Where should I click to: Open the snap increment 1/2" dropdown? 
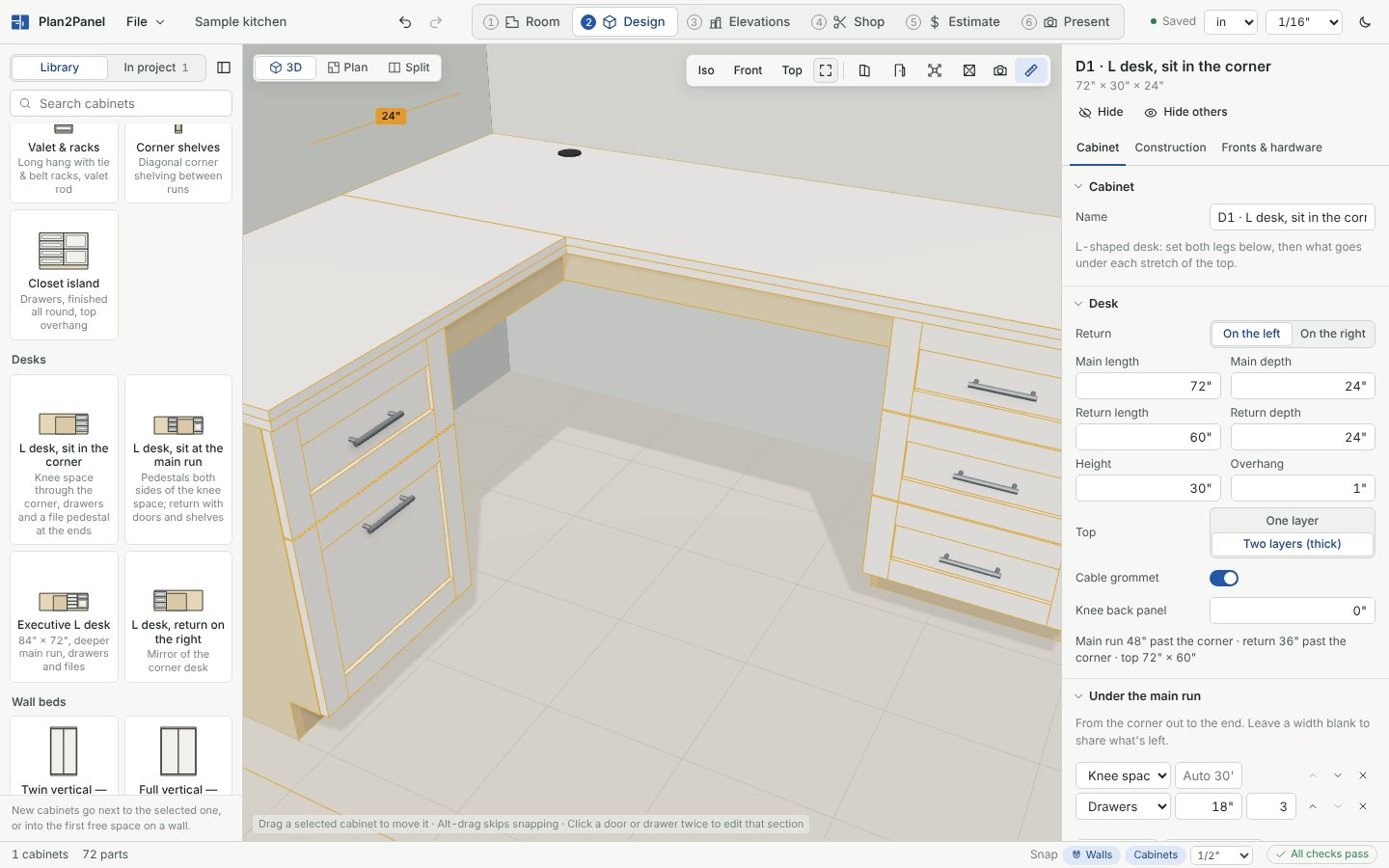(1222, 854)
